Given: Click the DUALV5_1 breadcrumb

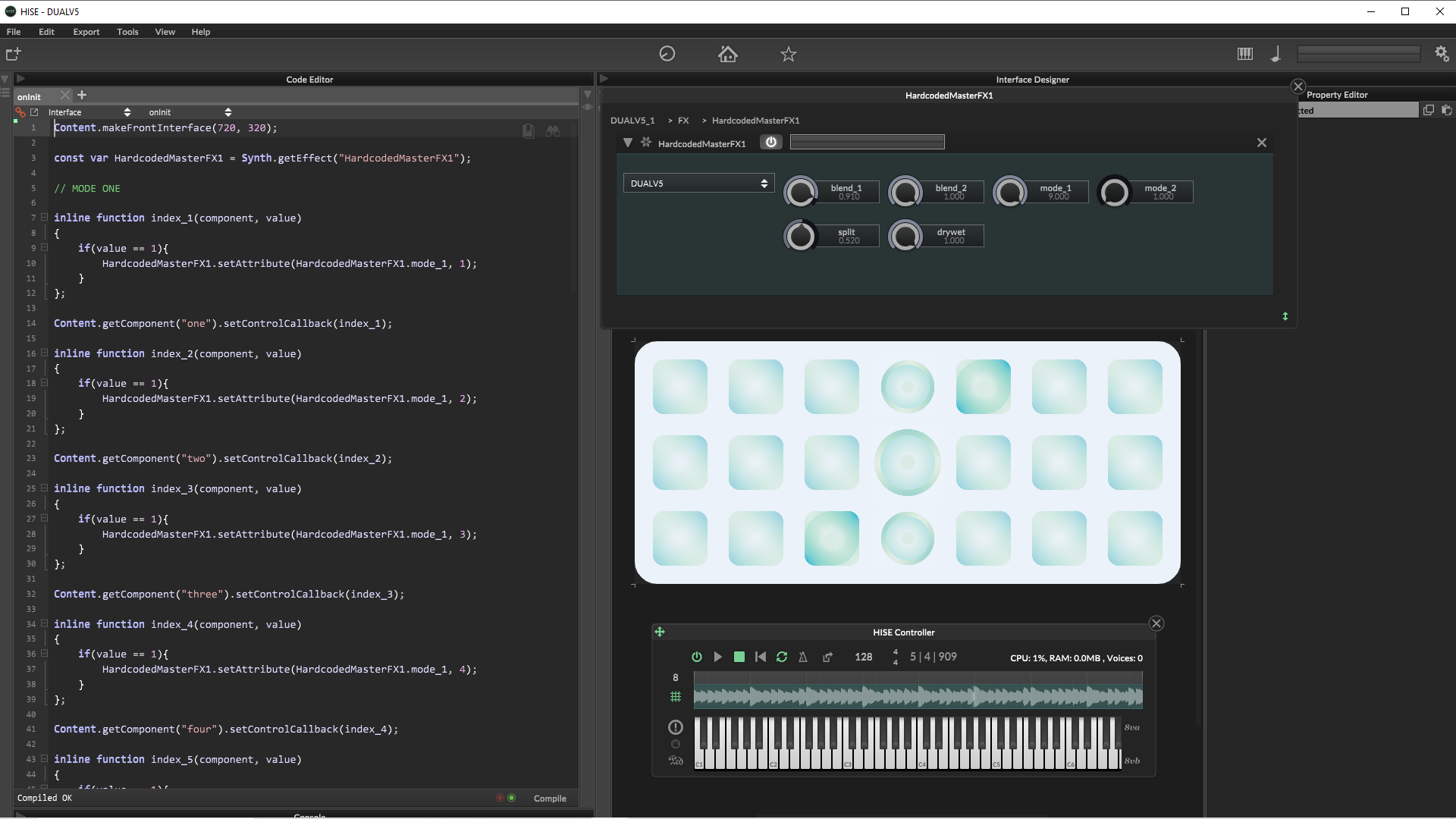Looking at the screenshot, I should click(x=632, y=121).
